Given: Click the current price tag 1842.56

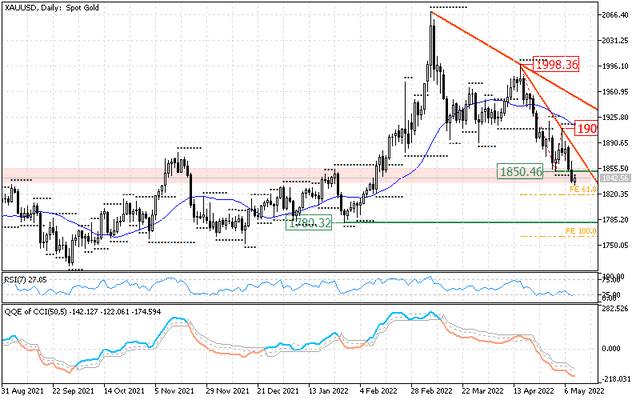Looking at the screenshot, I should click(616, 178).
